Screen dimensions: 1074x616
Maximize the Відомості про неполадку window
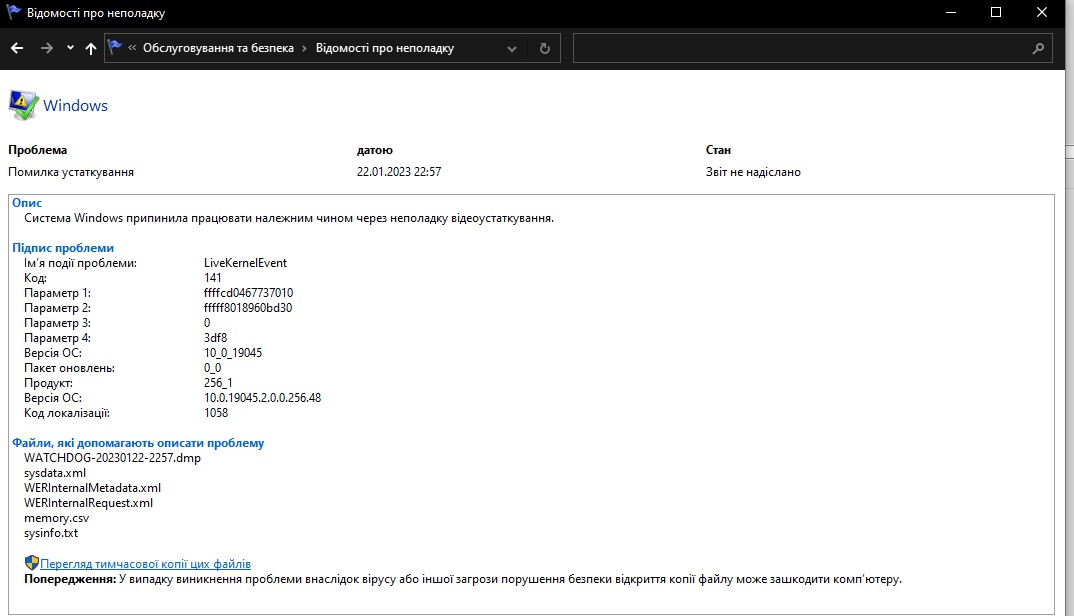click(x=996, y=12)
